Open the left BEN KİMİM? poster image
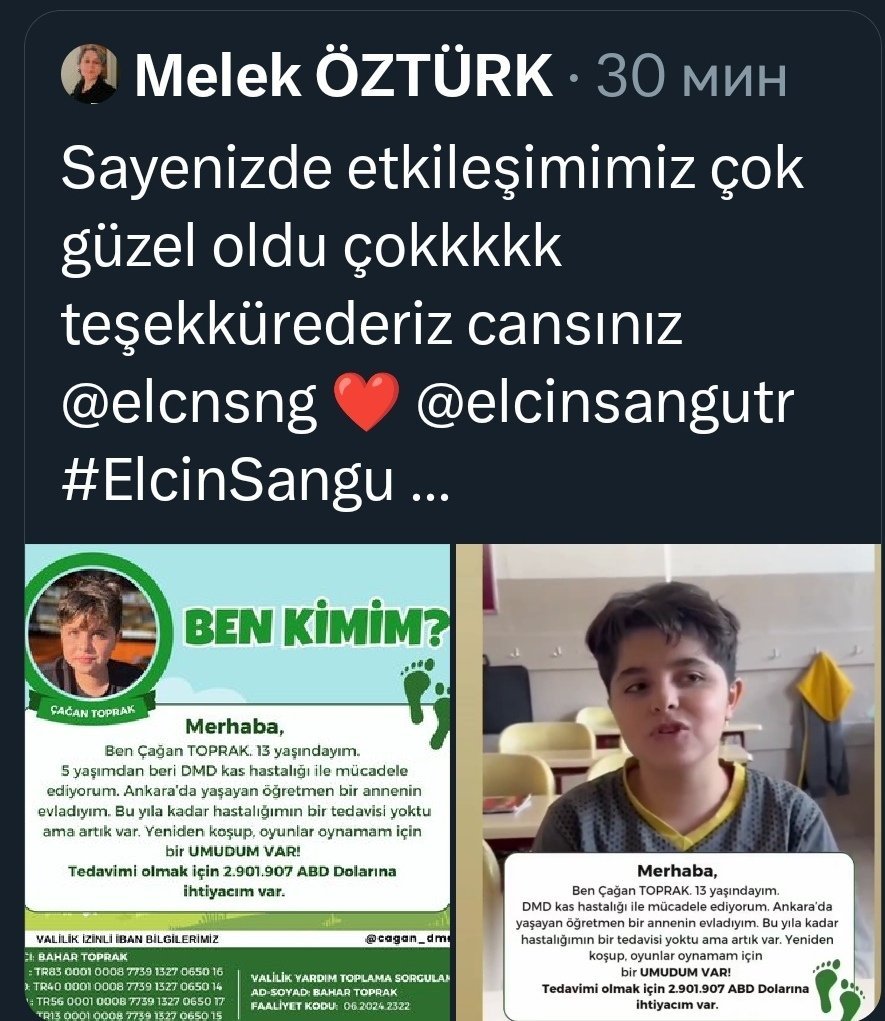The width and height of the screenshot is (885, 1021). point(237,782)
